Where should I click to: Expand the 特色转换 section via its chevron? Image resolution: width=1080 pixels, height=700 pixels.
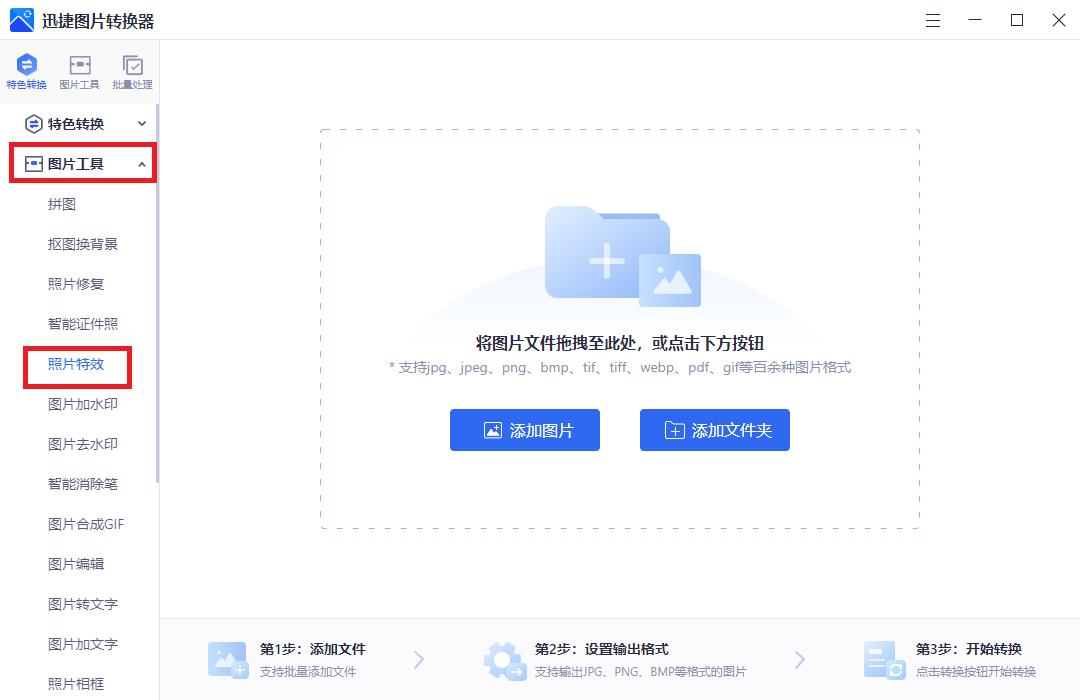[x=141, y=124]
